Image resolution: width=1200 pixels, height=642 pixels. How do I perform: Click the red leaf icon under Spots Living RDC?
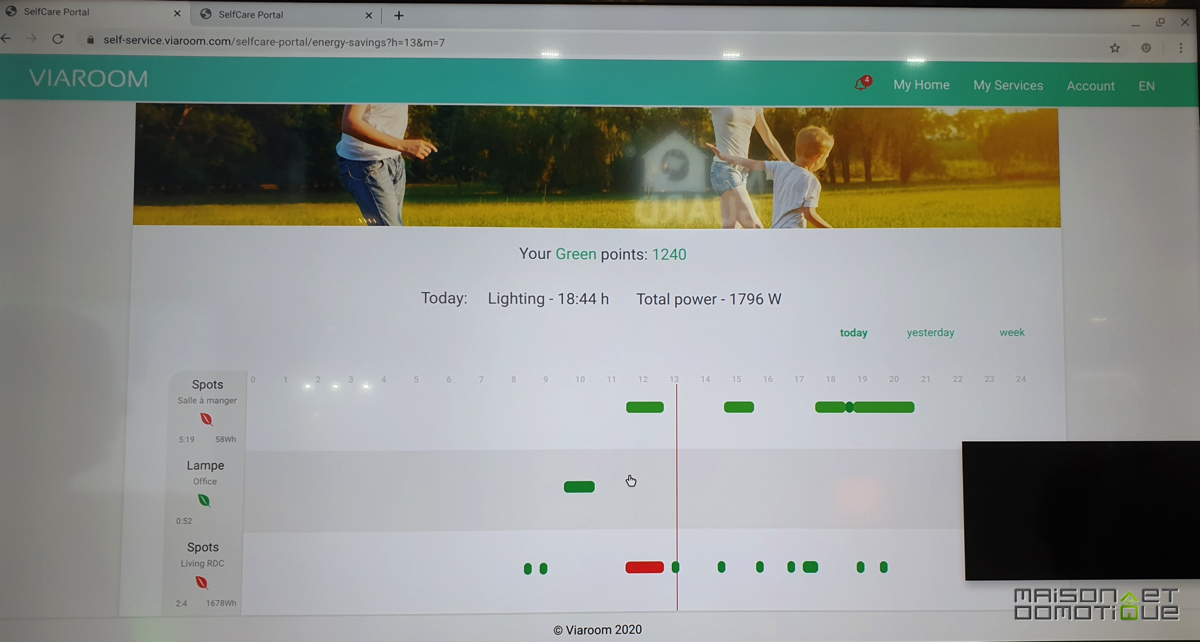tap(201, 582)
